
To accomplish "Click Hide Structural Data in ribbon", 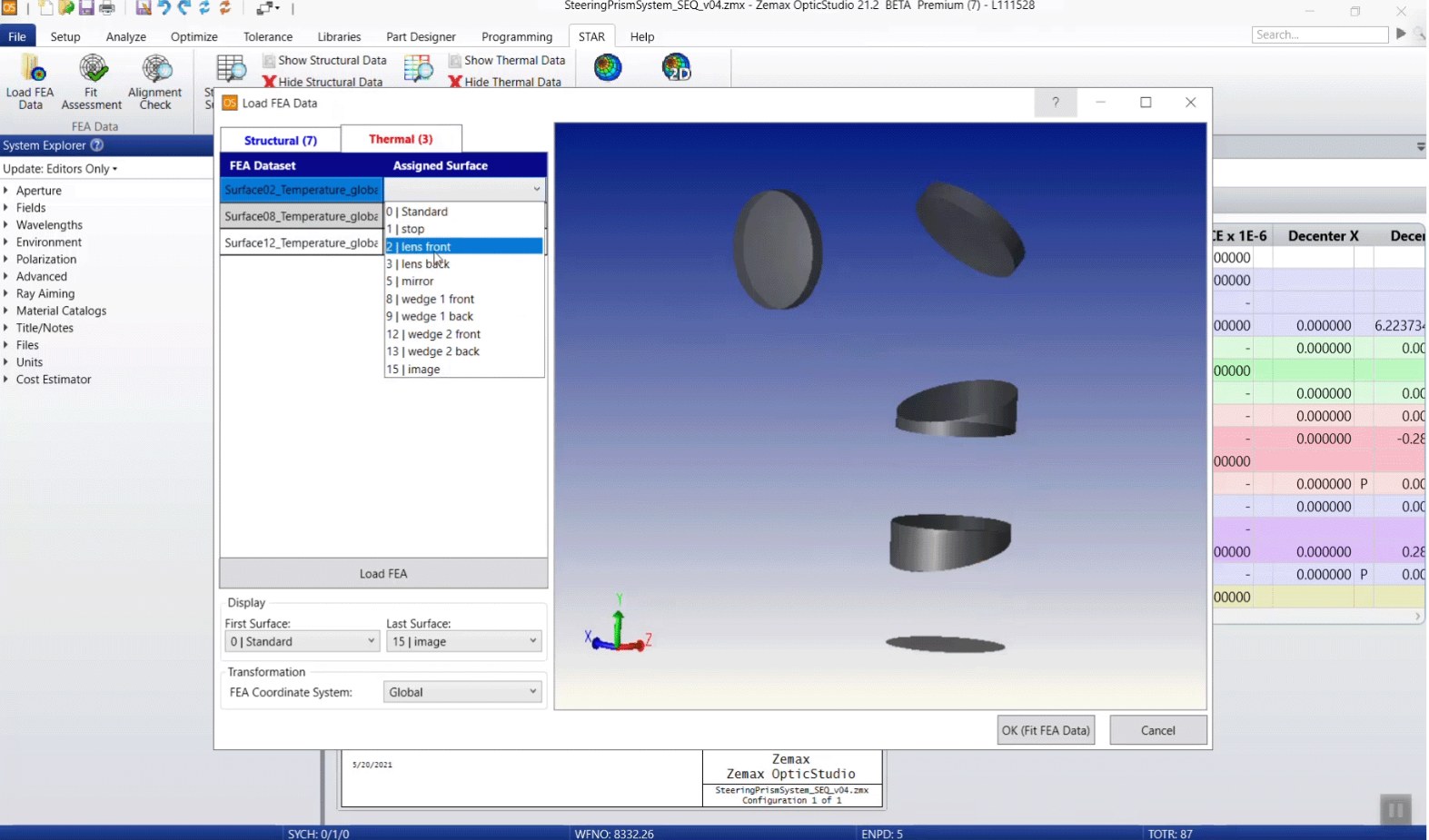I will click(323, 82).
